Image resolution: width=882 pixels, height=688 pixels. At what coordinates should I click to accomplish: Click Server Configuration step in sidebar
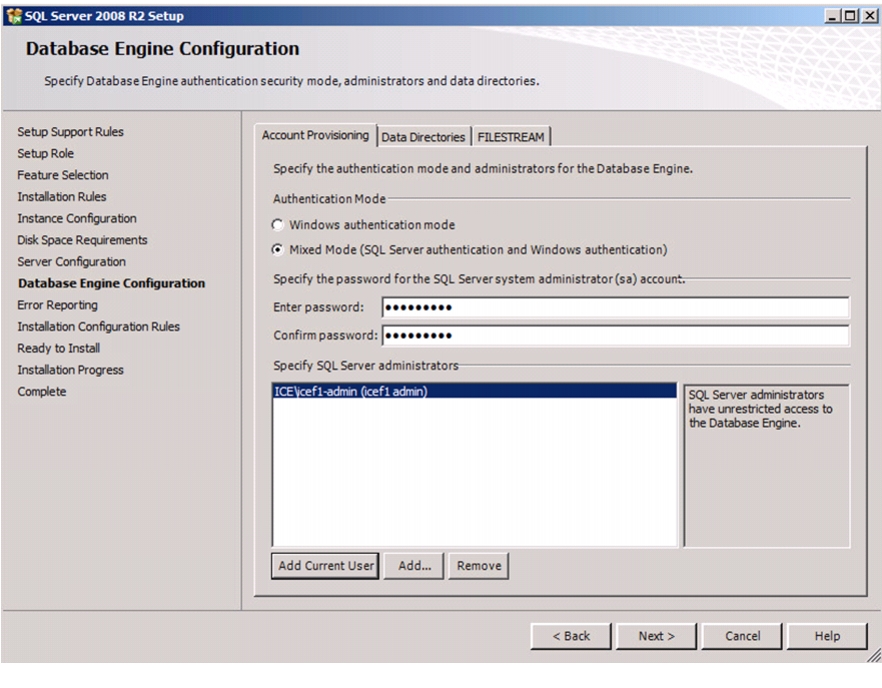(x=71, y=262)
